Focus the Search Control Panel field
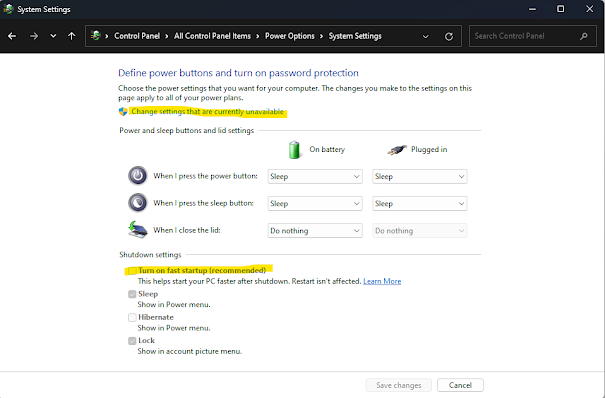 click(532, 36)
